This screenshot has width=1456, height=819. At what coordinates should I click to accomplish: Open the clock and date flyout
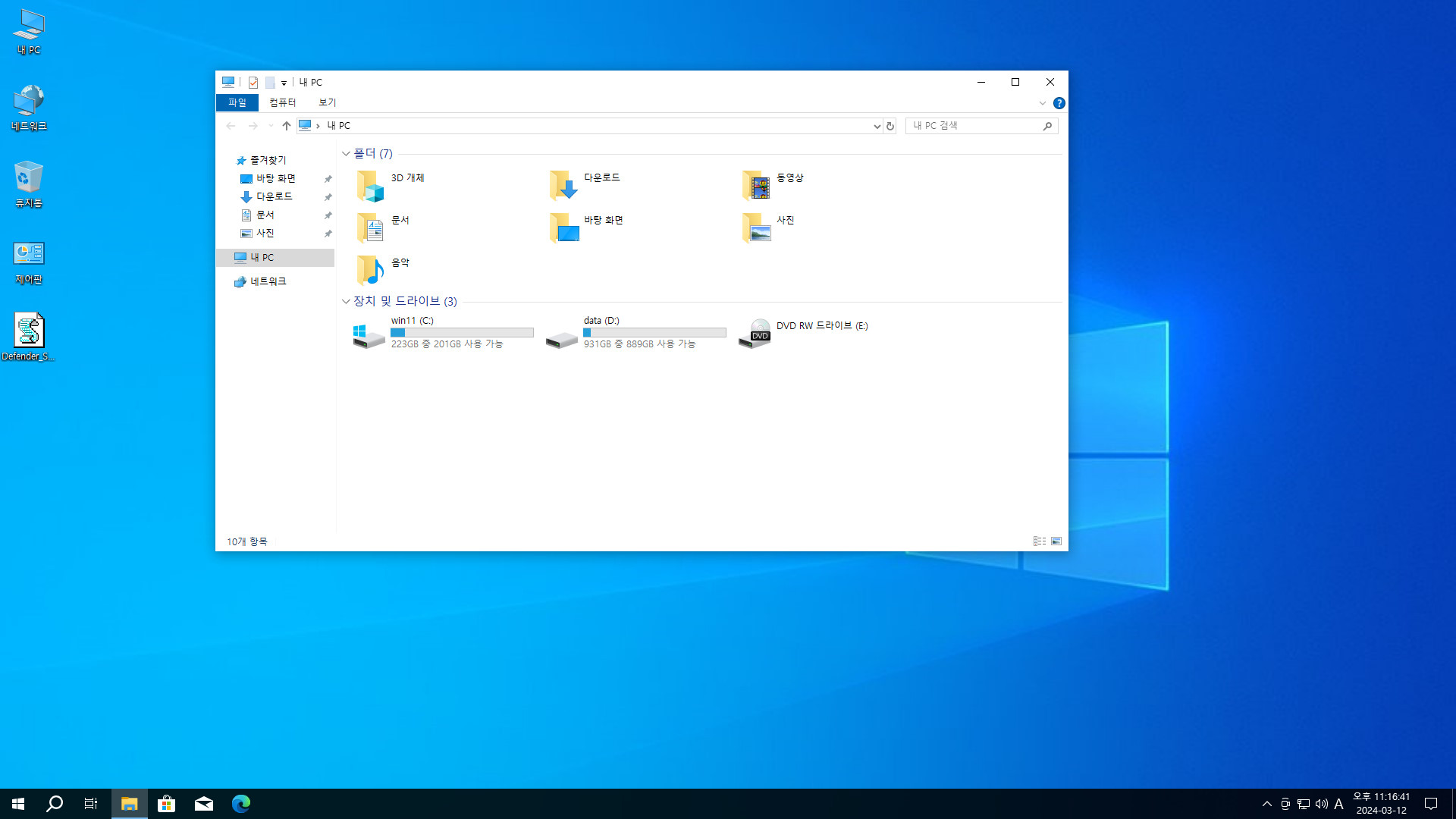pyautogui.click(x=1382, y=804)
